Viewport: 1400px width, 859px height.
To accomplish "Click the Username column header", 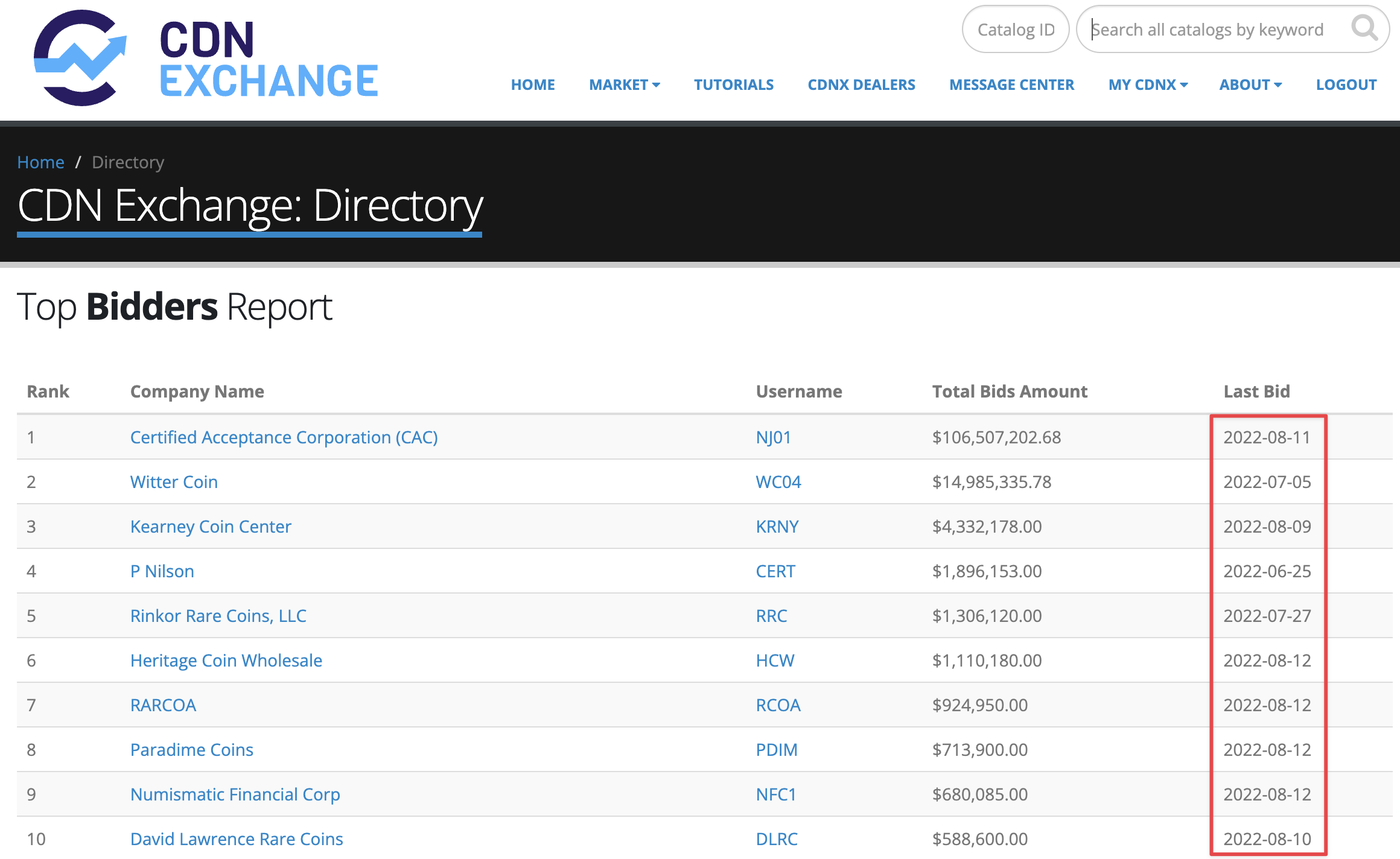I will point(799,391).
